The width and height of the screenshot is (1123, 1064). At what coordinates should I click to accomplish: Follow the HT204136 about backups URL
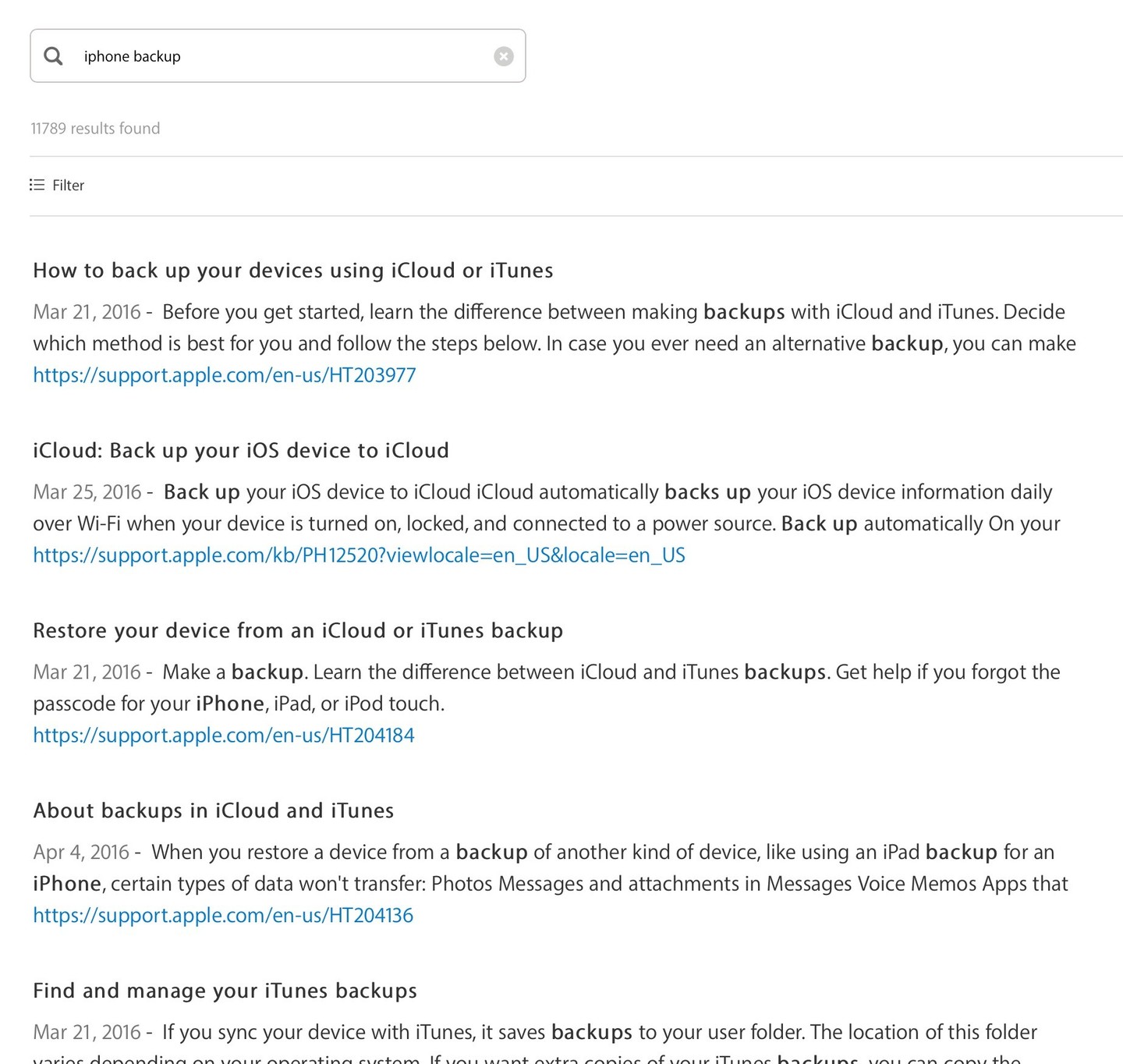tap(223, 915)
